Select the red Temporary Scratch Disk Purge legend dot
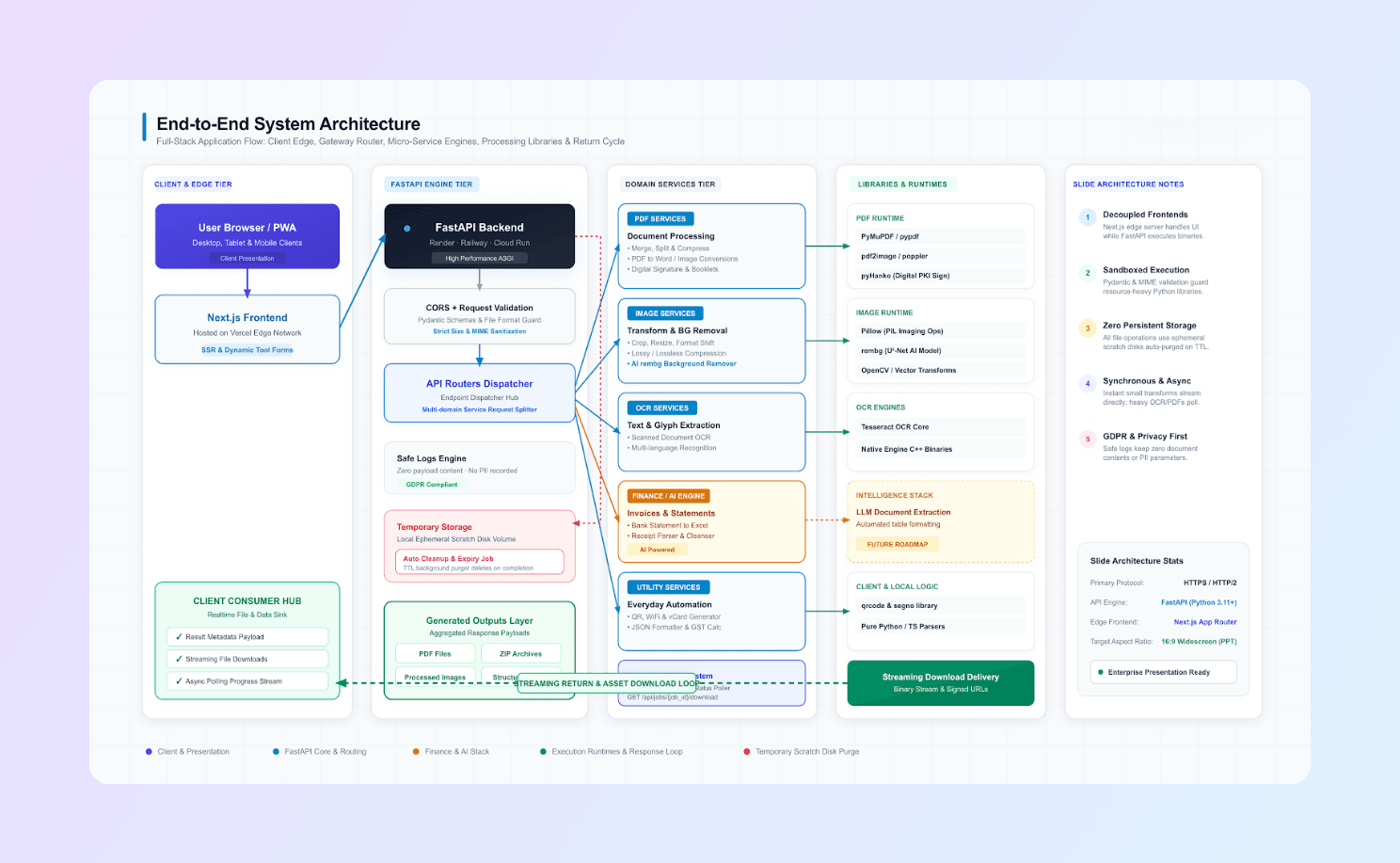 tap(747, 752)
